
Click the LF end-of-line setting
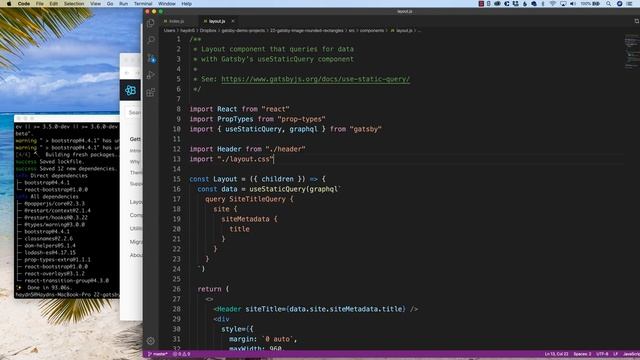616,354
